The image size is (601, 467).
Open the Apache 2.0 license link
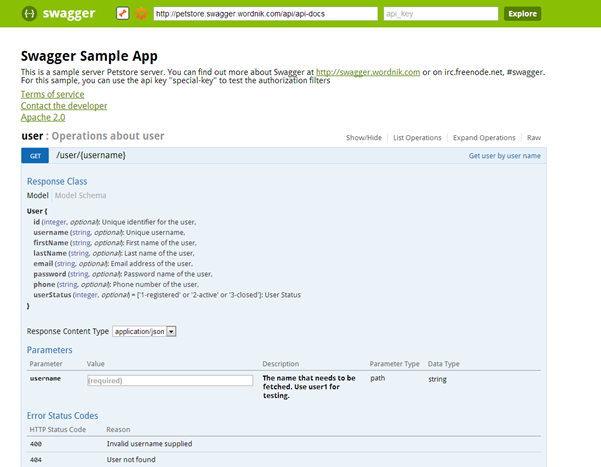click(43, 117)
